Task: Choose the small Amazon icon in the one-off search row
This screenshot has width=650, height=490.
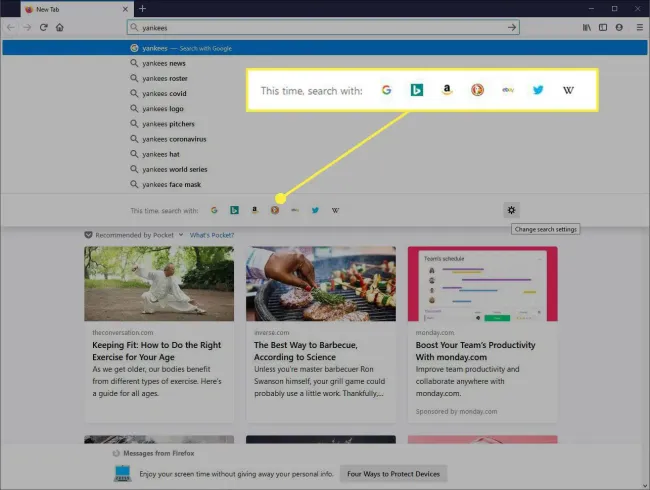Action: [255, 210]
